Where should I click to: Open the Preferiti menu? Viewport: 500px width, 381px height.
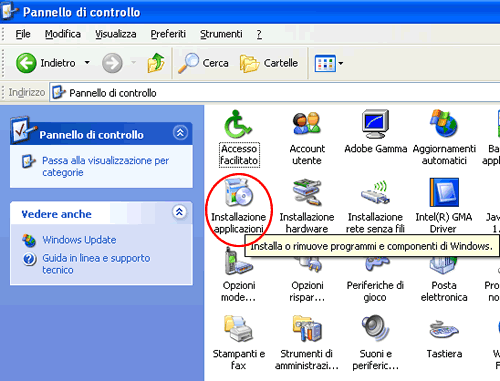click(168, 34)
